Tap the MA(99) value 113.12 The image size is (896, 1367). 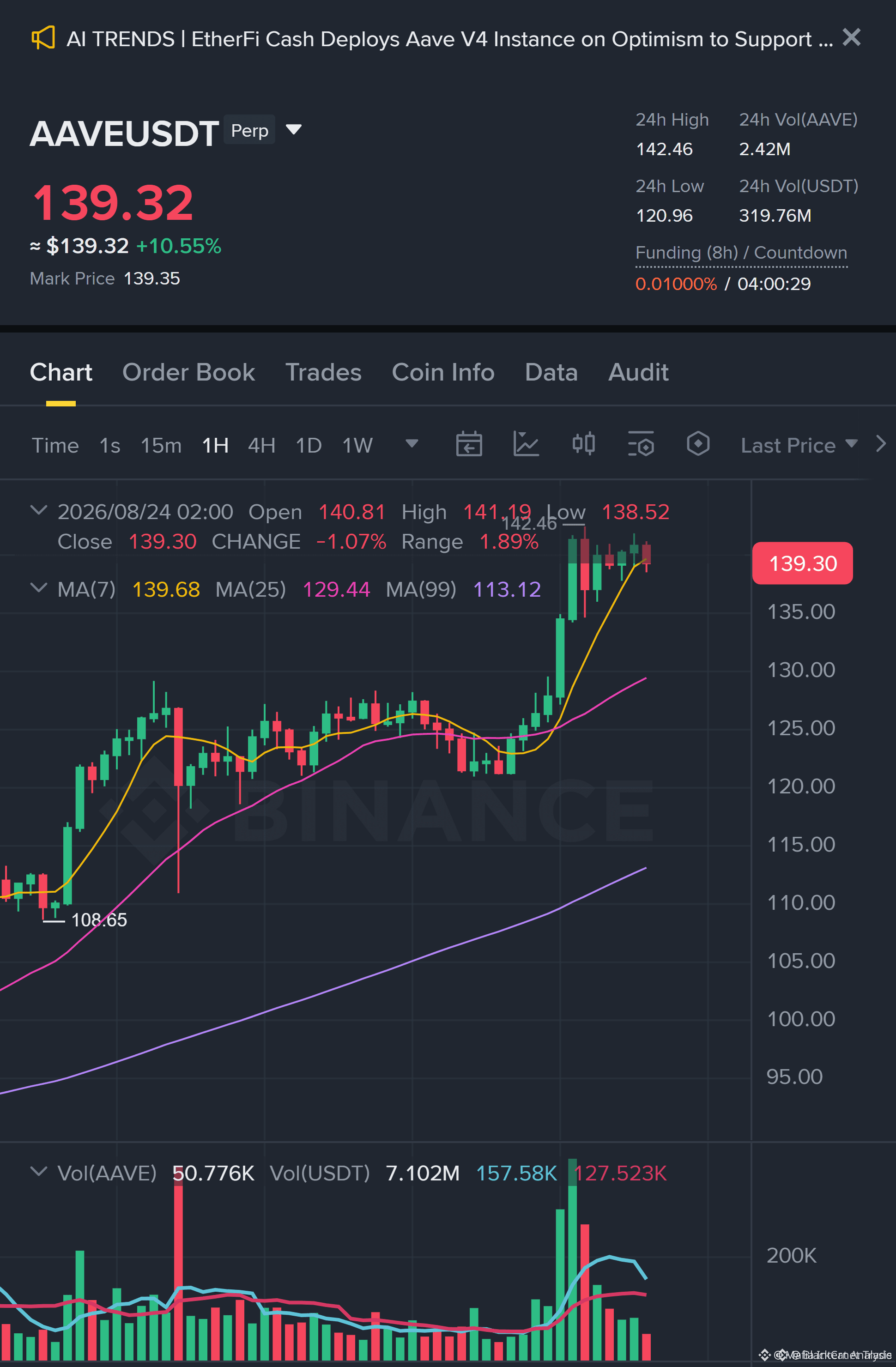(x=507, y=589)
